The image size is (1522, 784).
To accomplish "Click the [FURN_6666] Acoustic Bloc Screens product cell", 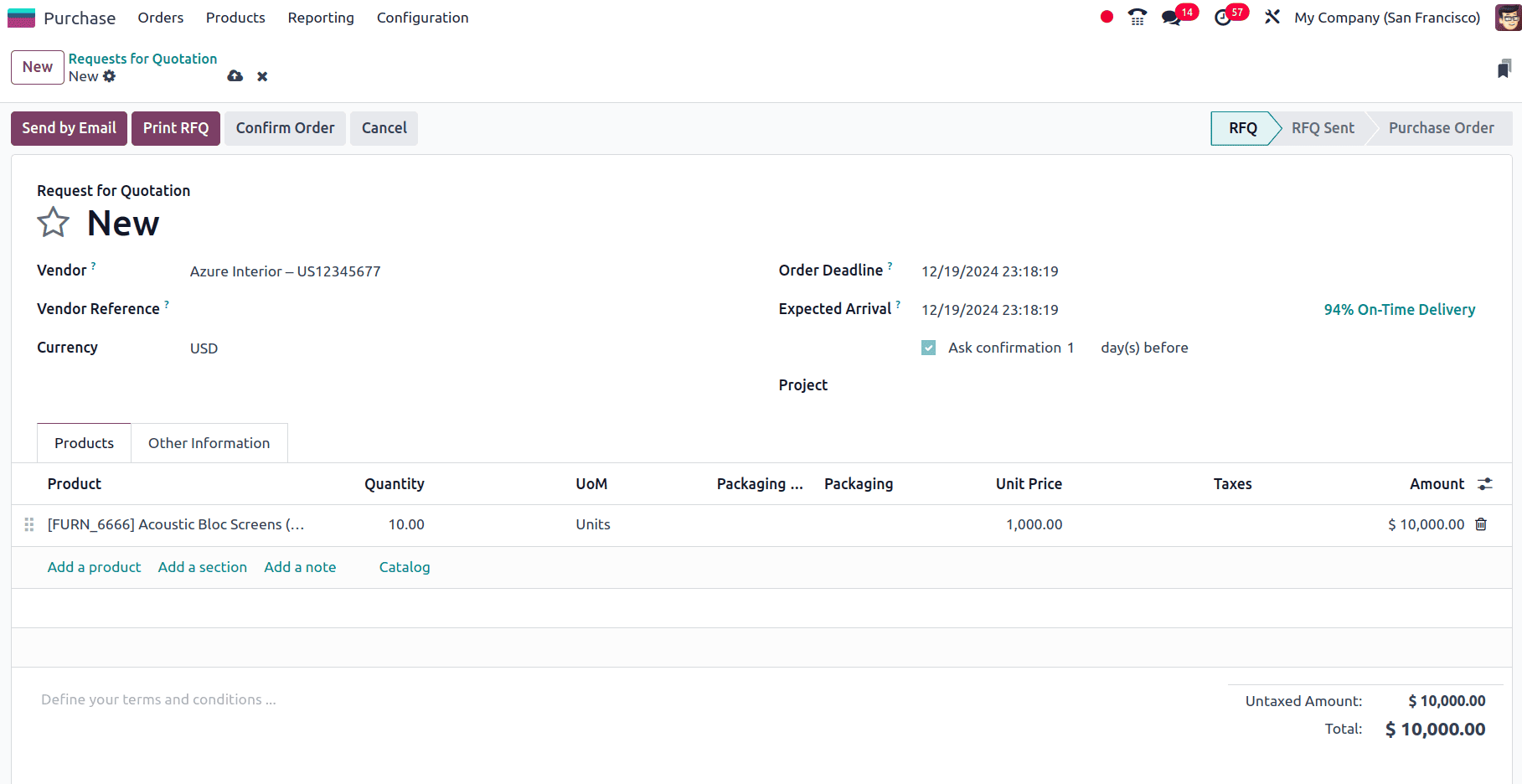I will (176, 524).
